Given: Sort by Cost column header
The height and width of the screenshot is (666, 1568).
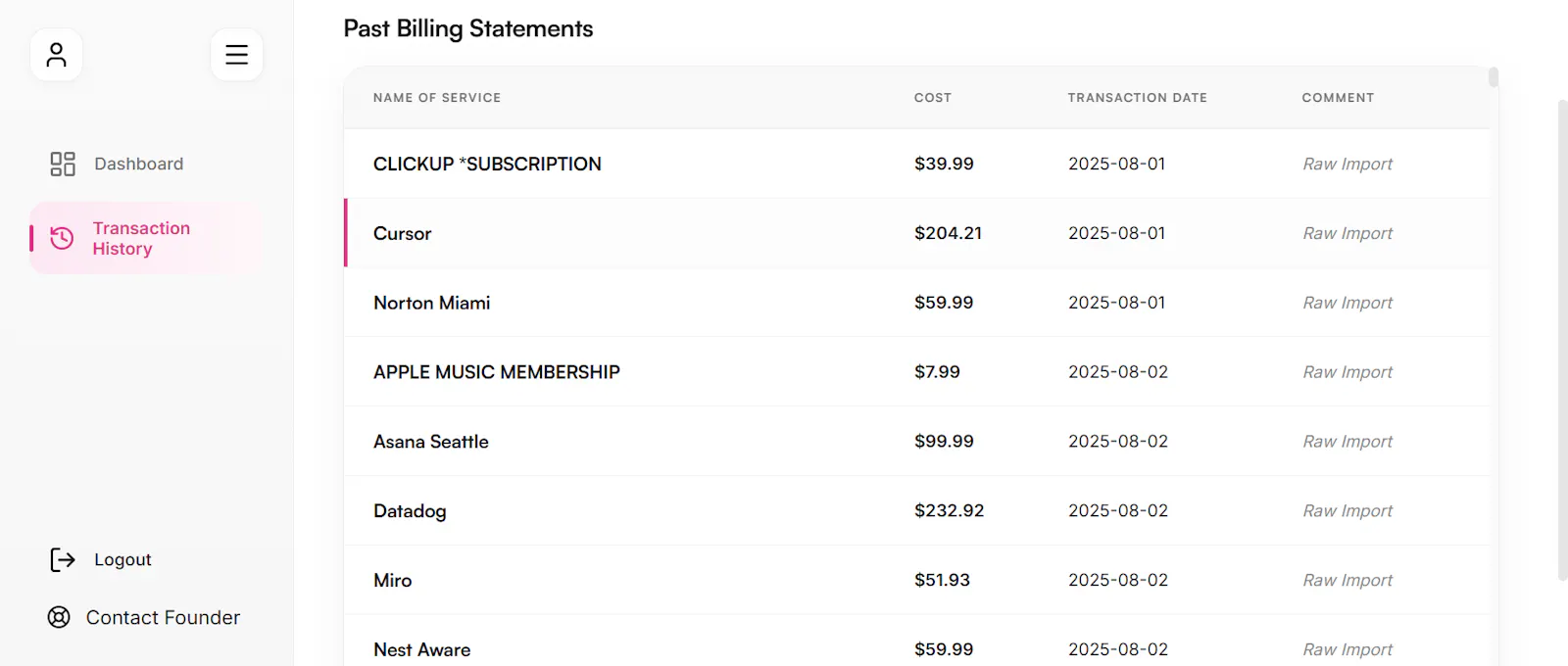Looking at the screenshot, I should coord(933,98).
